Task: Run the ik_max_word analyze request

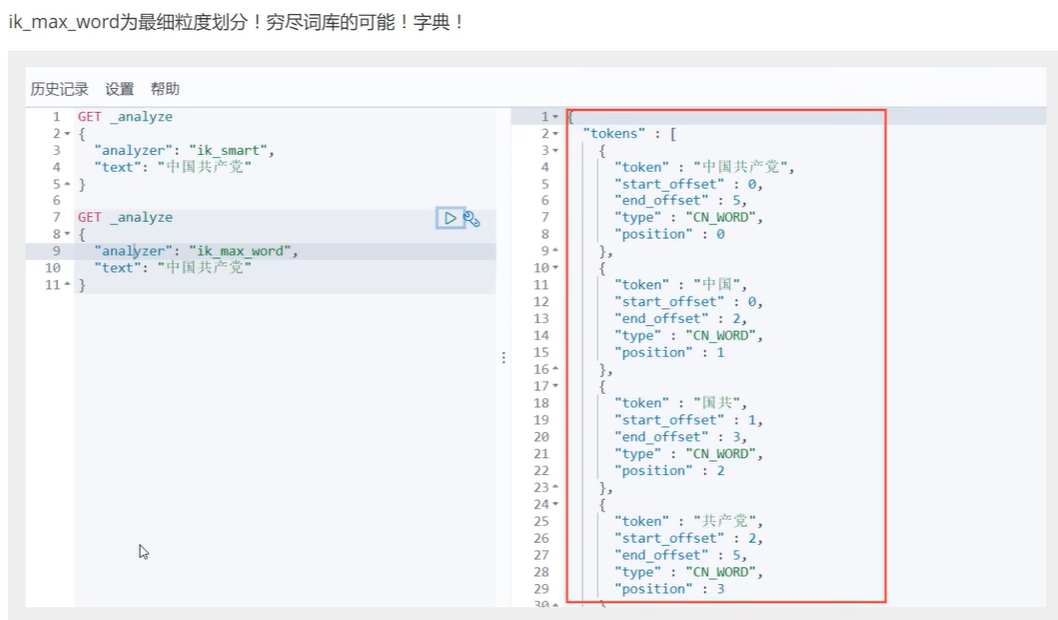Action: [449, 218]
